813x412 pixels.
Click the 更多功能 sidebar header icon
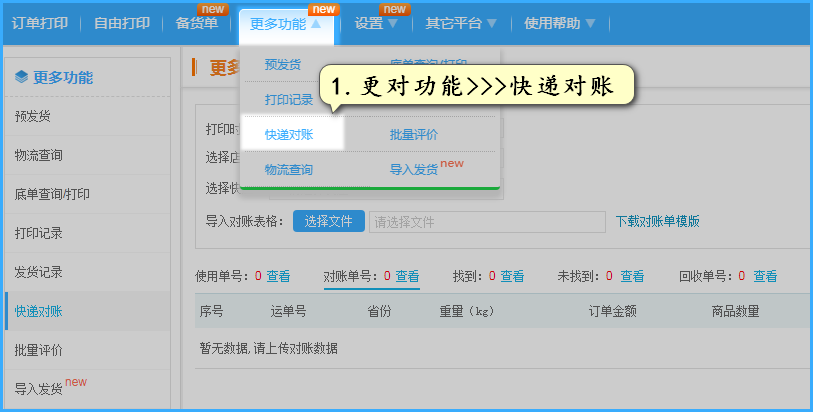point(21,77)
